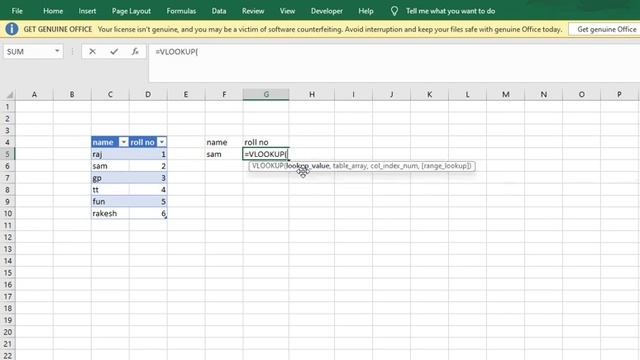Select column A header
The image size is (640, 360).
click(x=34, y=95)
